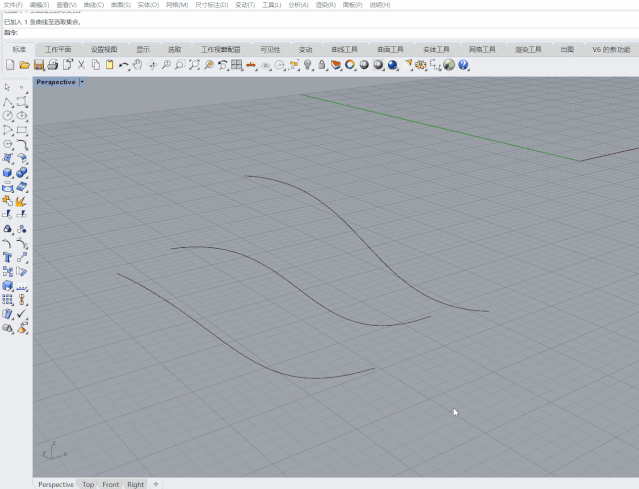Undo with the curved arrow icon
The height and width of the screenshot is (489, 639).
[x=123, y=65]
